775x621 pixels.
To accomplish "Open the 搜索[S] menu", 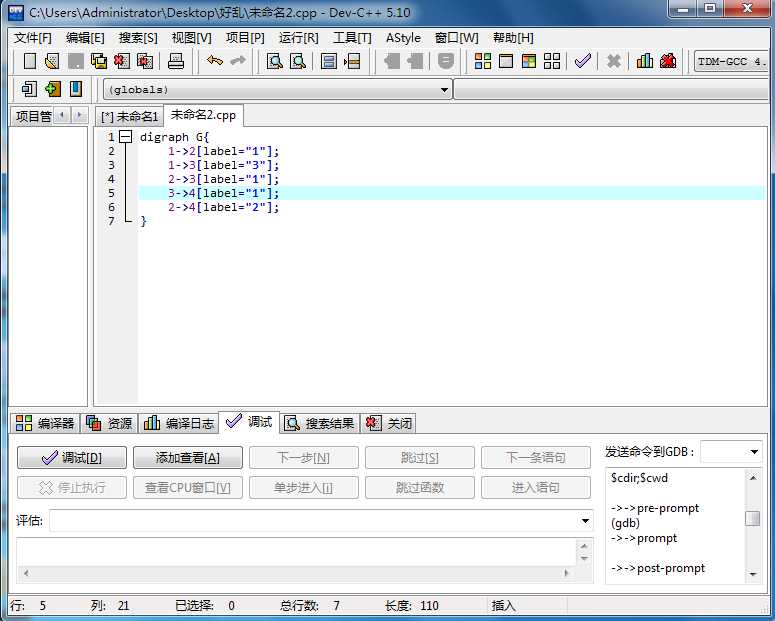I will (x=138, y=38).
